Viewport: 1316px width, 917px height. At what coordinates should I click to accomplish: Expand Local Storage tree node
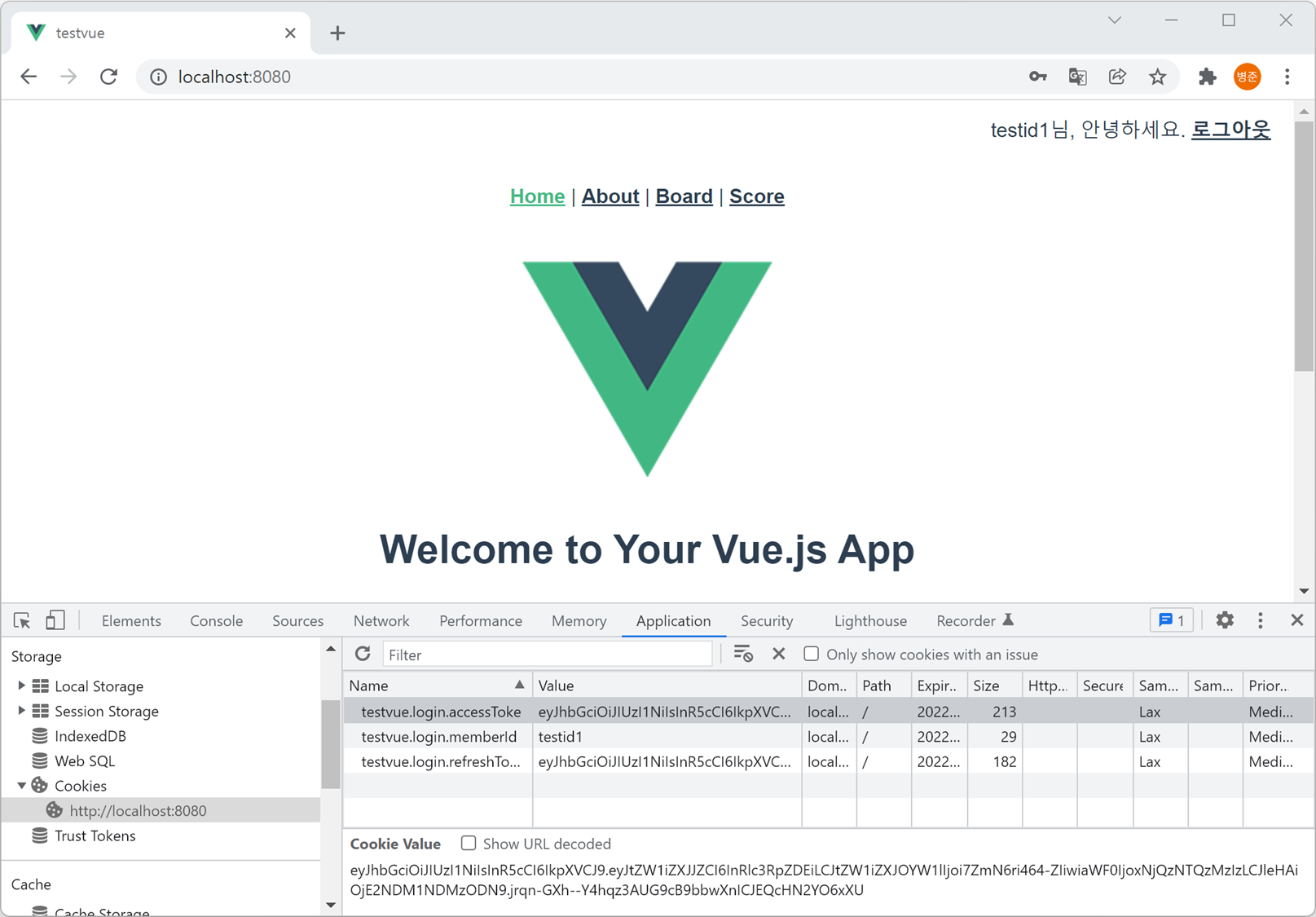tap(21, 686)
